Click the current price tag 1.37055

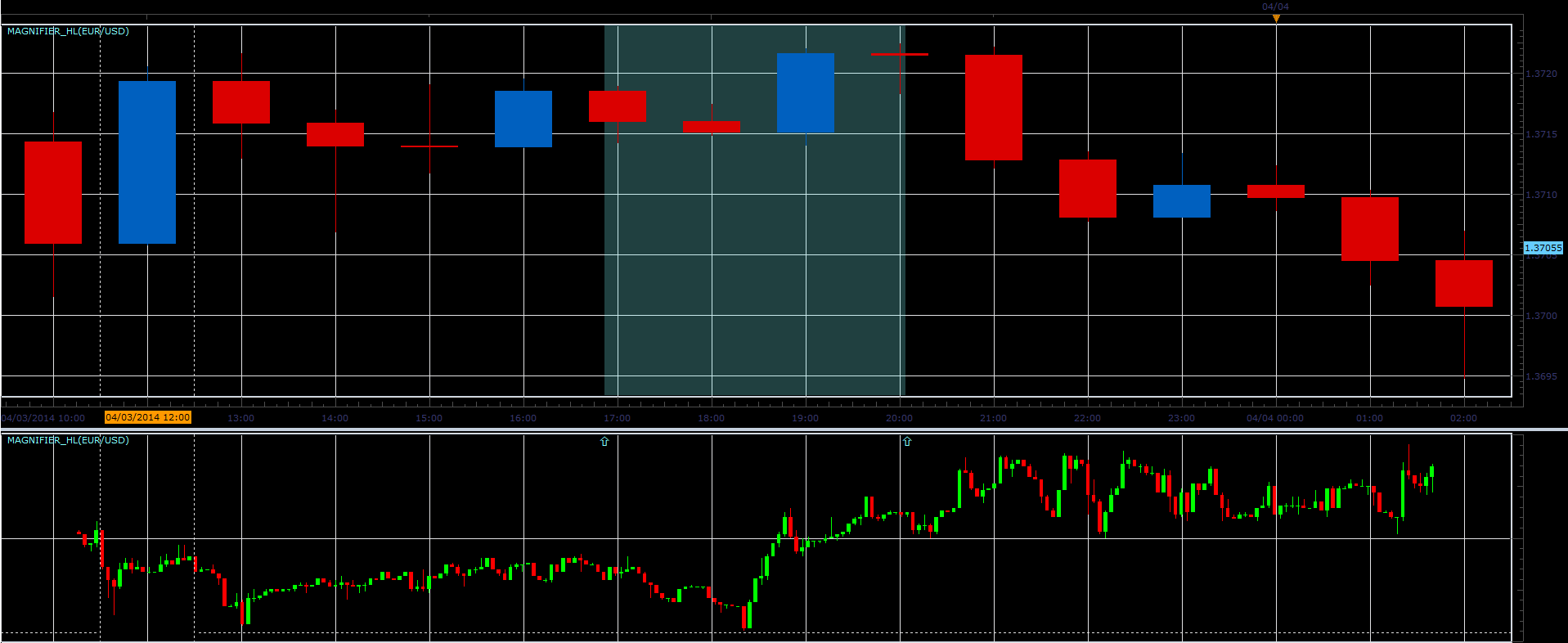coord(1543,247)
